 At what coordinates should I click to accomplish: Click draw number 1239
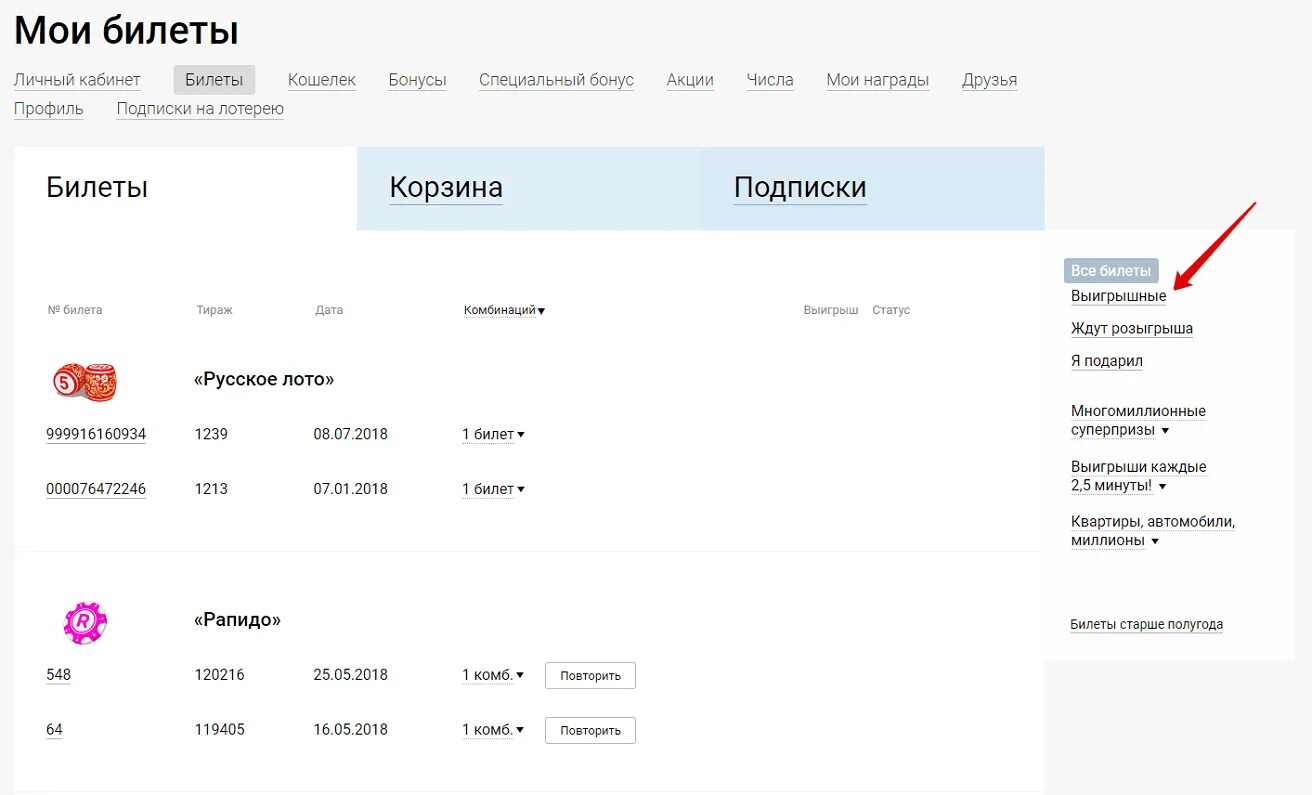[x=211, y=434]
